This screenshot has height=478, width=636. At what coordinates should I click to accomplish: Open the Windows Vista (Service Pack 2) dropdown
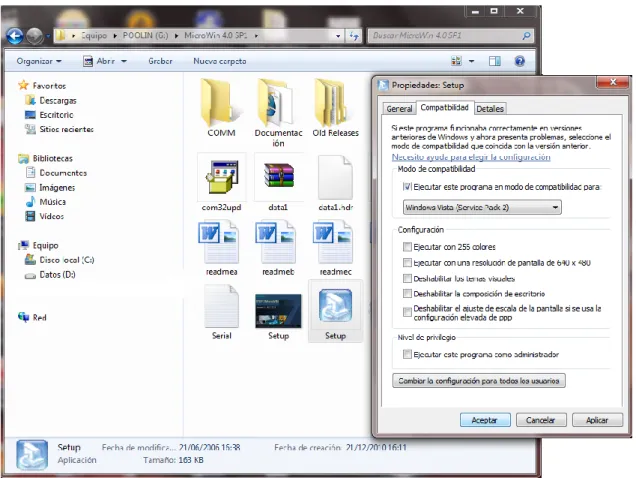(x=482, y=207)
